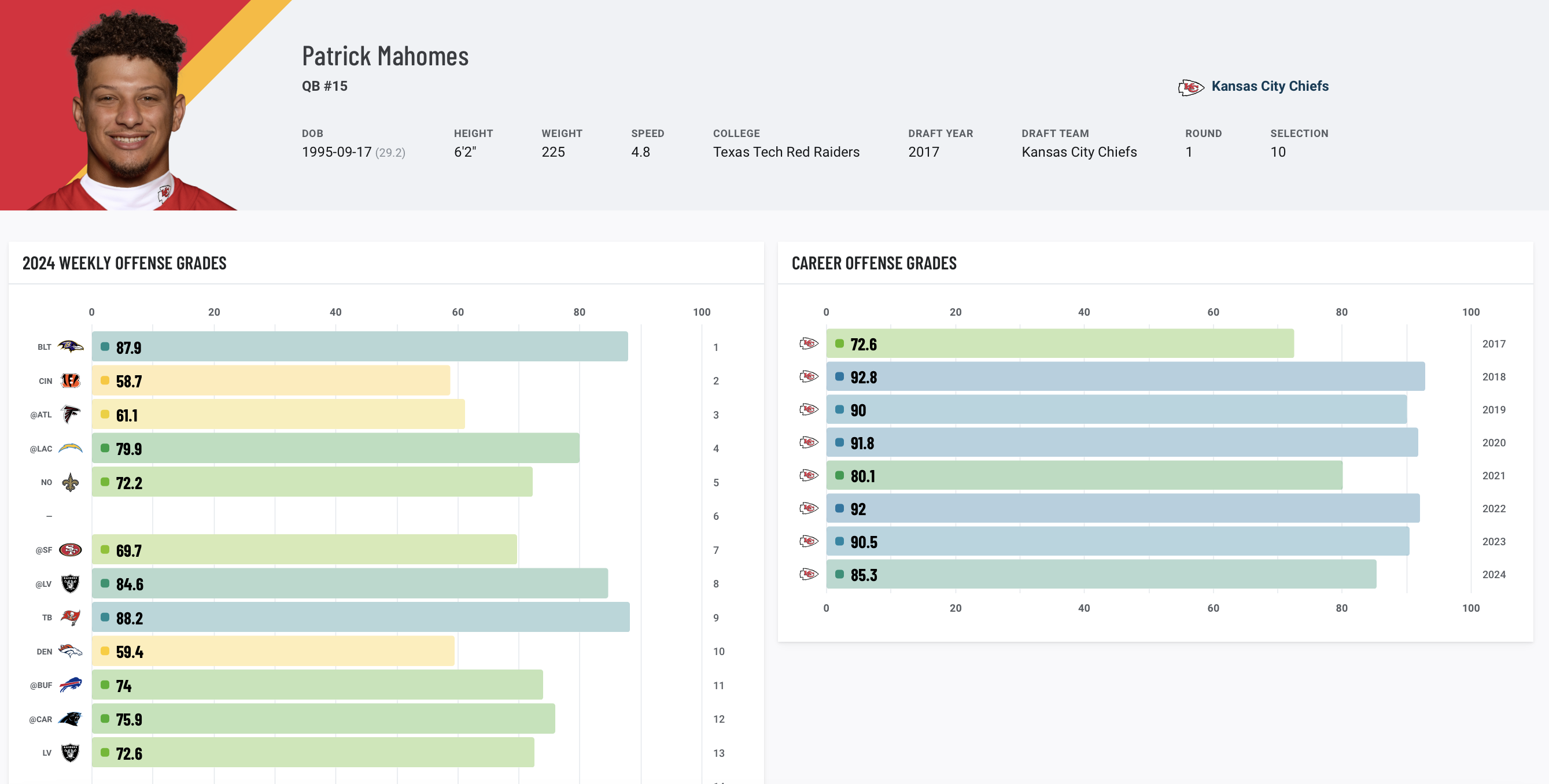
Task: Click the 2024 Weekly Offense Grades heading
Action: tap(124, 263)
